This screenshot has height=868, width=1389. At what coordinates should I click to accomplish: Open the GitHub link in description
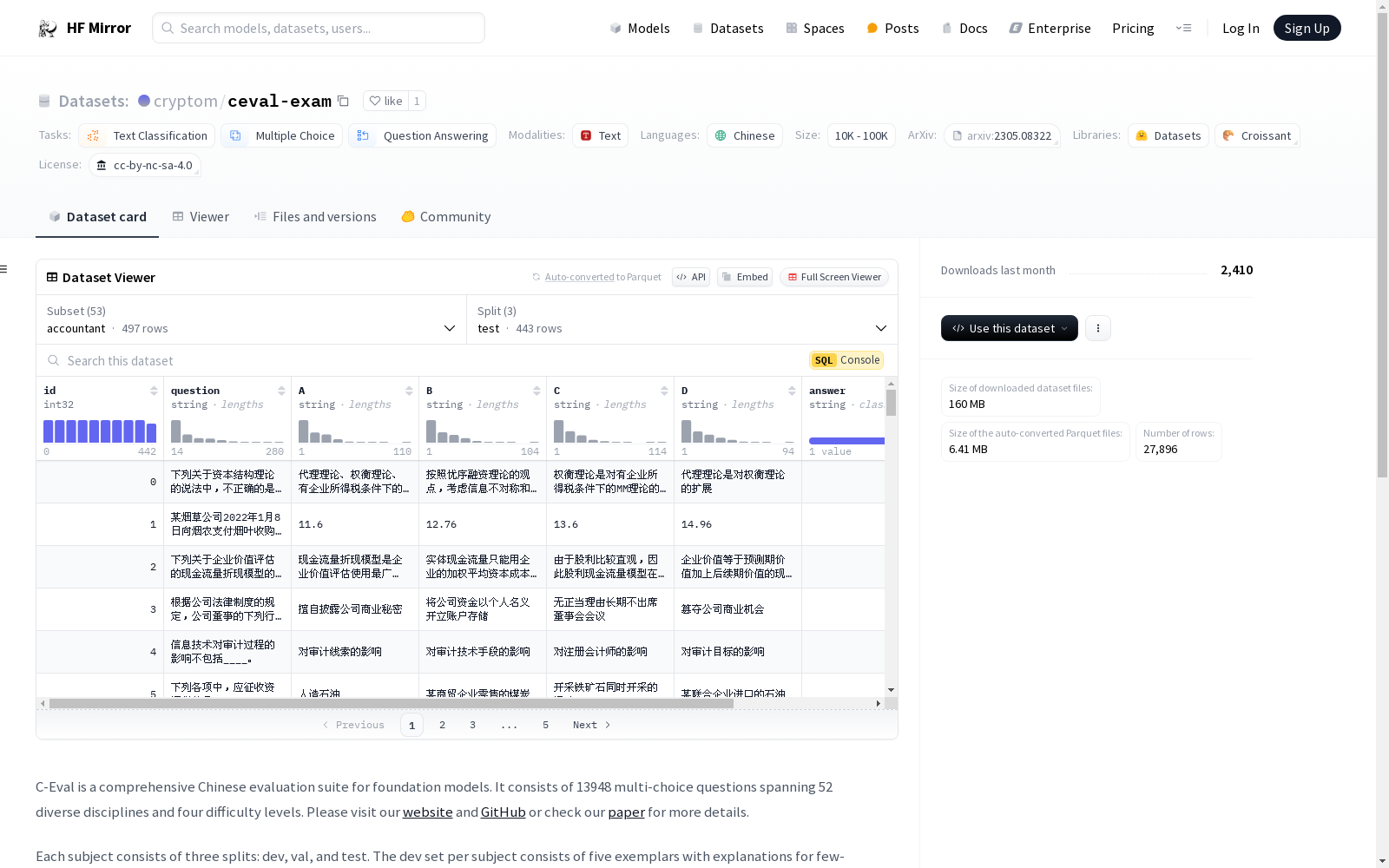(x=504, y=812)
